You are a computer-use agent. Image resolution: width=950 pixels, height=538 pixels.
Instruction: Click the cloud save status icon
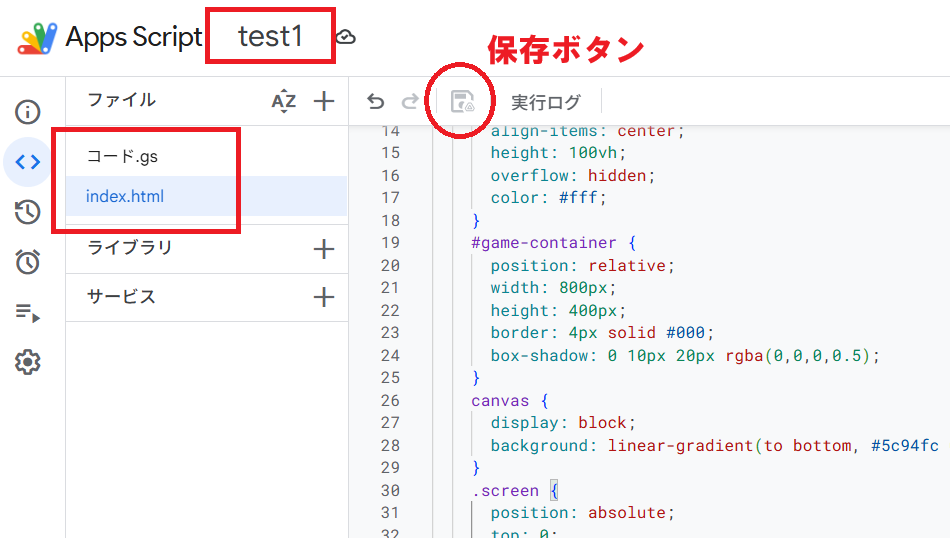(x=346, y=37)
